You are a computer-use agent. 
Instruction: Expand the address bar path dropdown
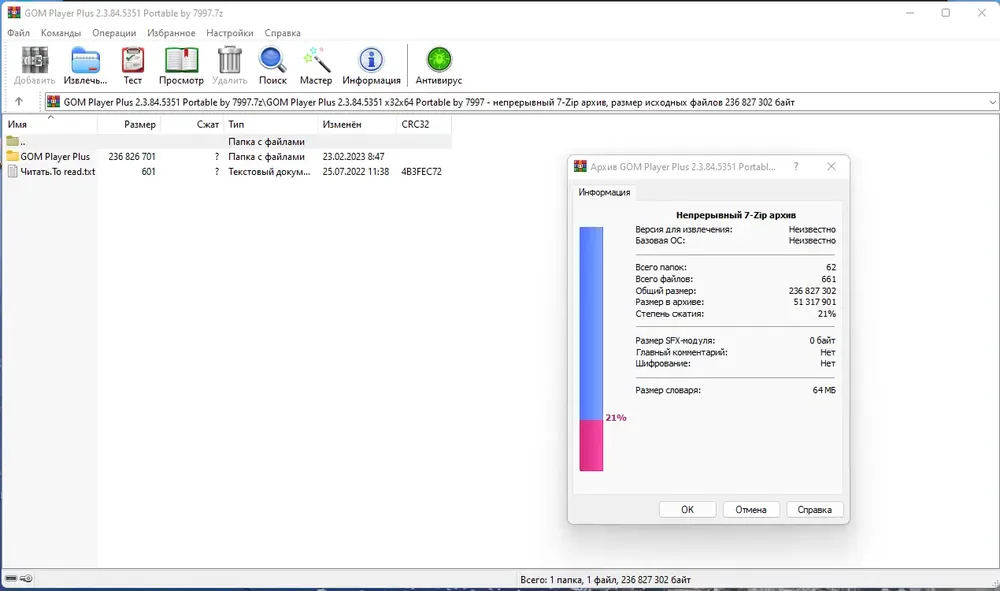coord(992,102)
